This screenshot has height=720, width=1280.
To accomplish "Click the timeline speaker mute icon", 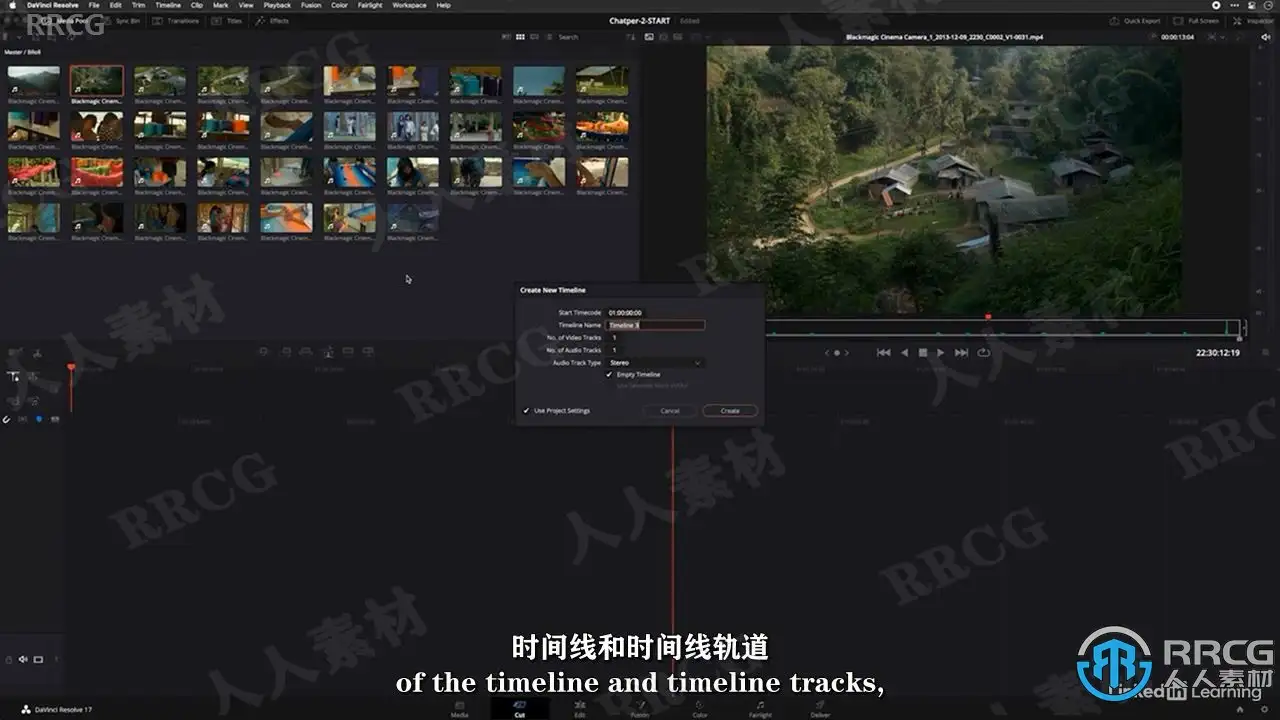I will coord(23,660).
